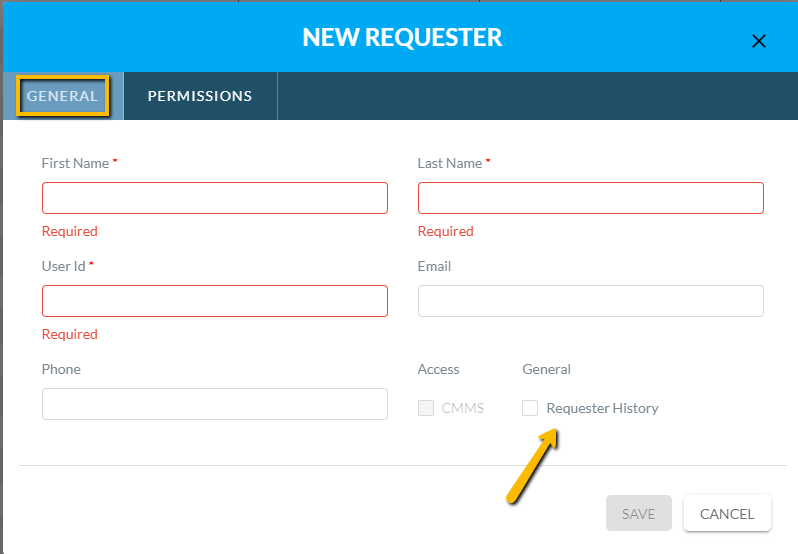
Task: Save the new requester
Action: (639, 513)
